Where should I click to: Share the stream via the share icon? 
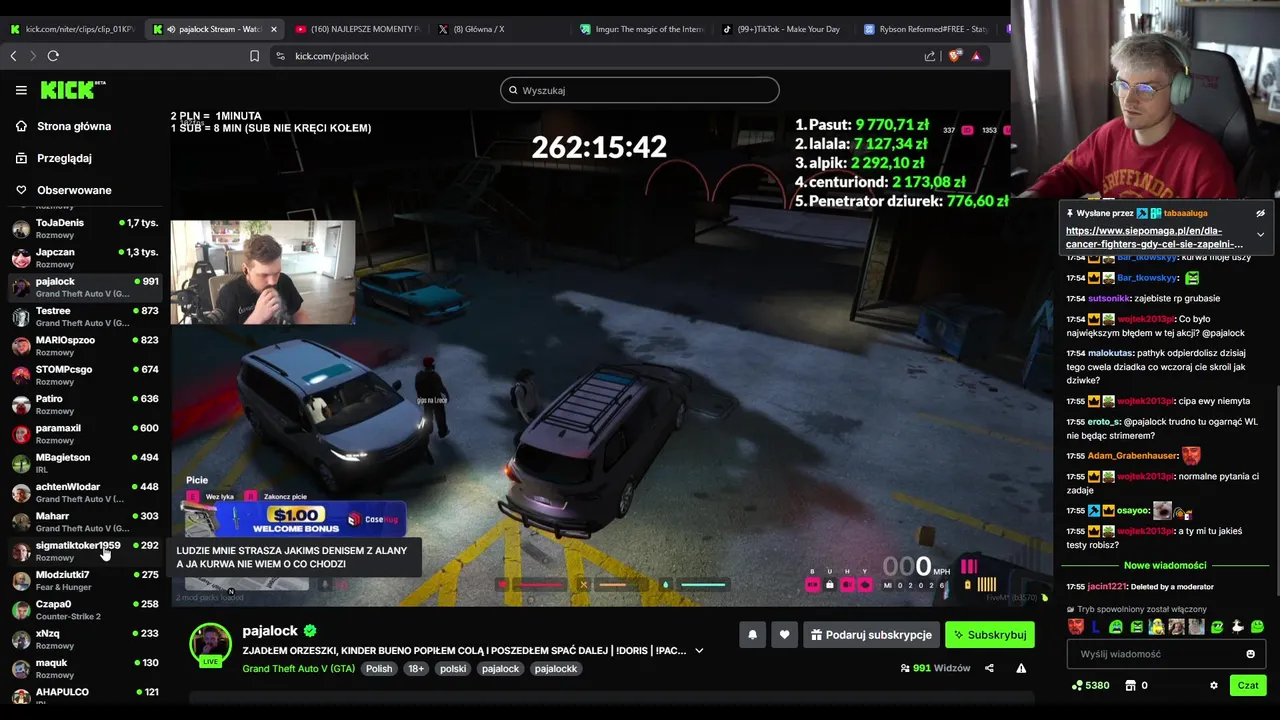tap(989, 668)
